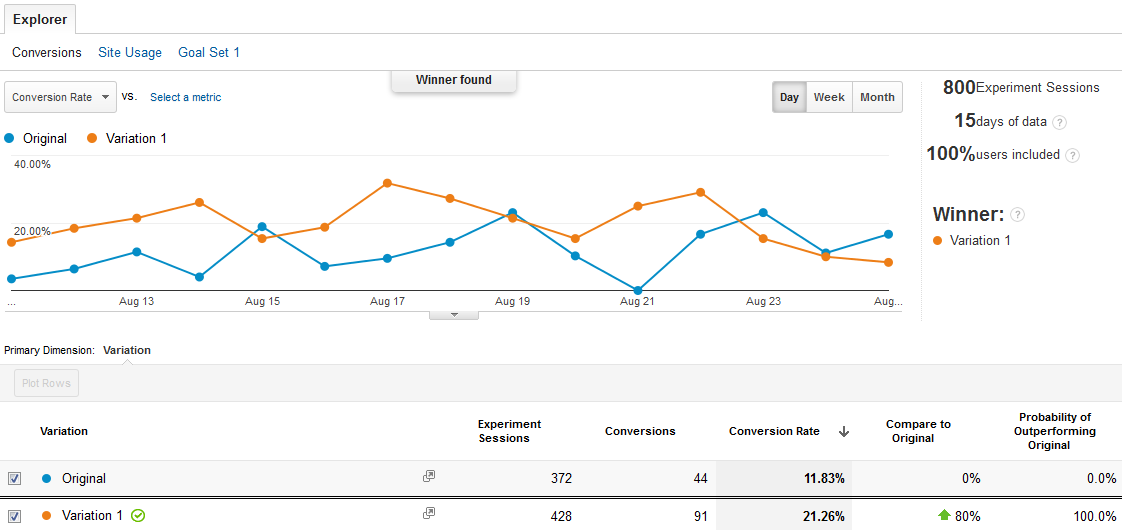1122x530 pixels.
Task: Set chart granularity to Month
Action: pyautogui.click(x=877, y=97)
